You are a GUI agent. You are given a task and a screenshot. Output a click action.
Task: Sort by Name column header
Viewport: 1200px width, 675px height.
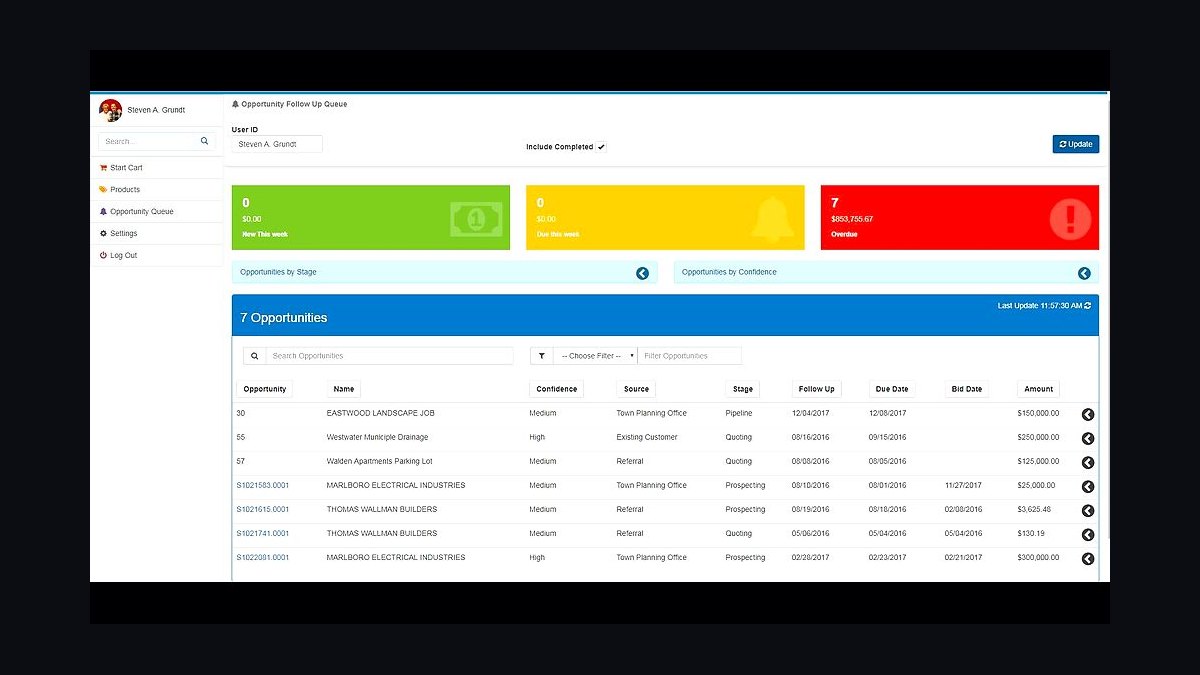click(344, 389)
